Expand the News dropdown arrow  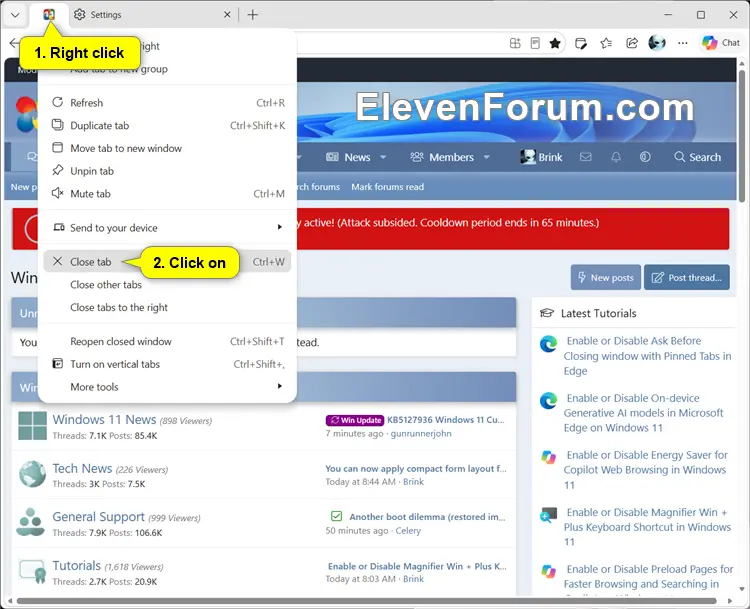tap(383, 157)
